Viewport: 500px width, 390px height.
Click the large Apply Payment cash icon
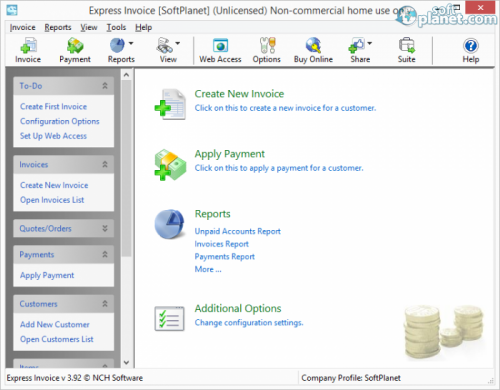coord(170,165)
